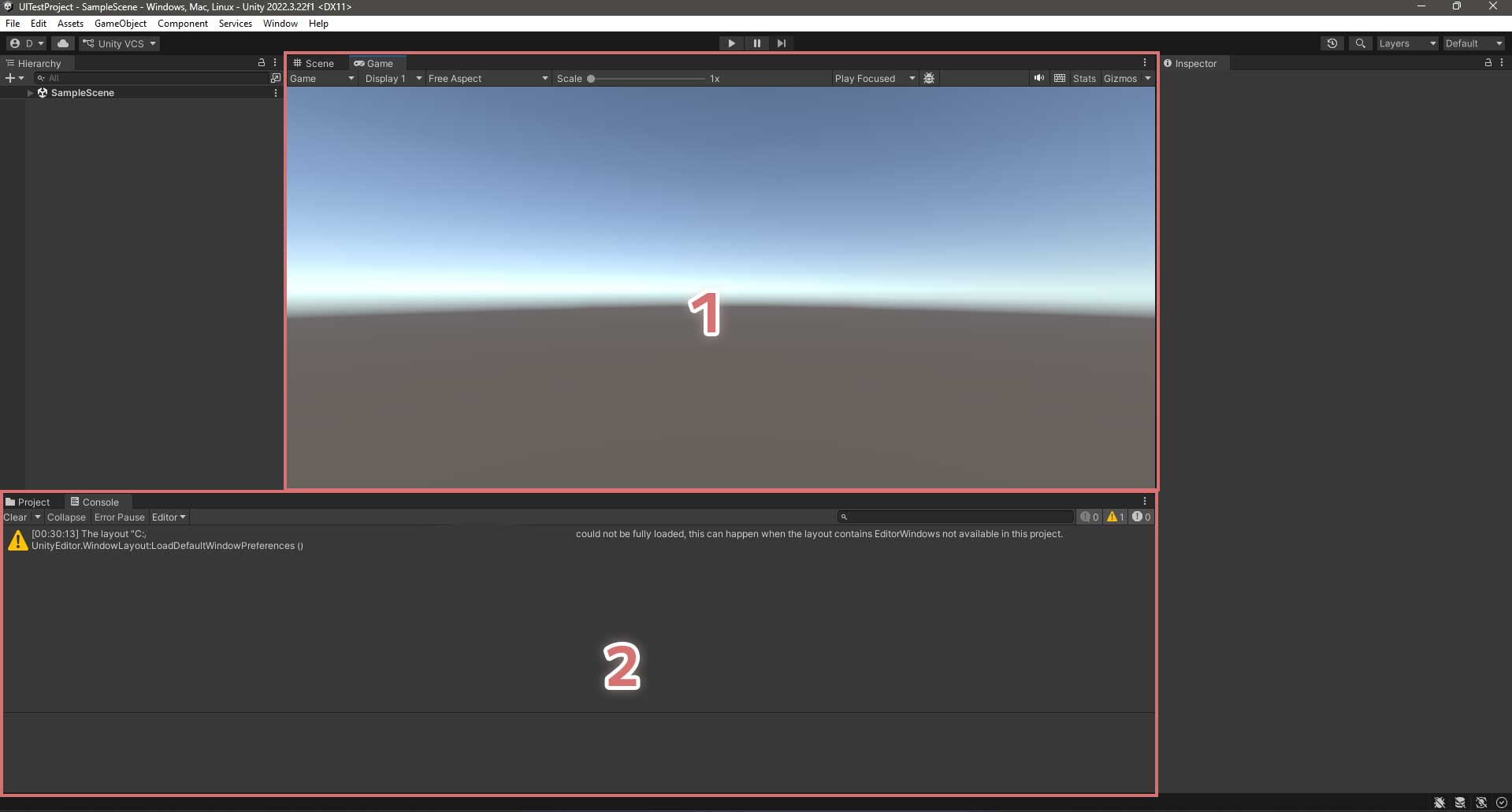
Task: Open the Services menu
Action: [236, 24]
